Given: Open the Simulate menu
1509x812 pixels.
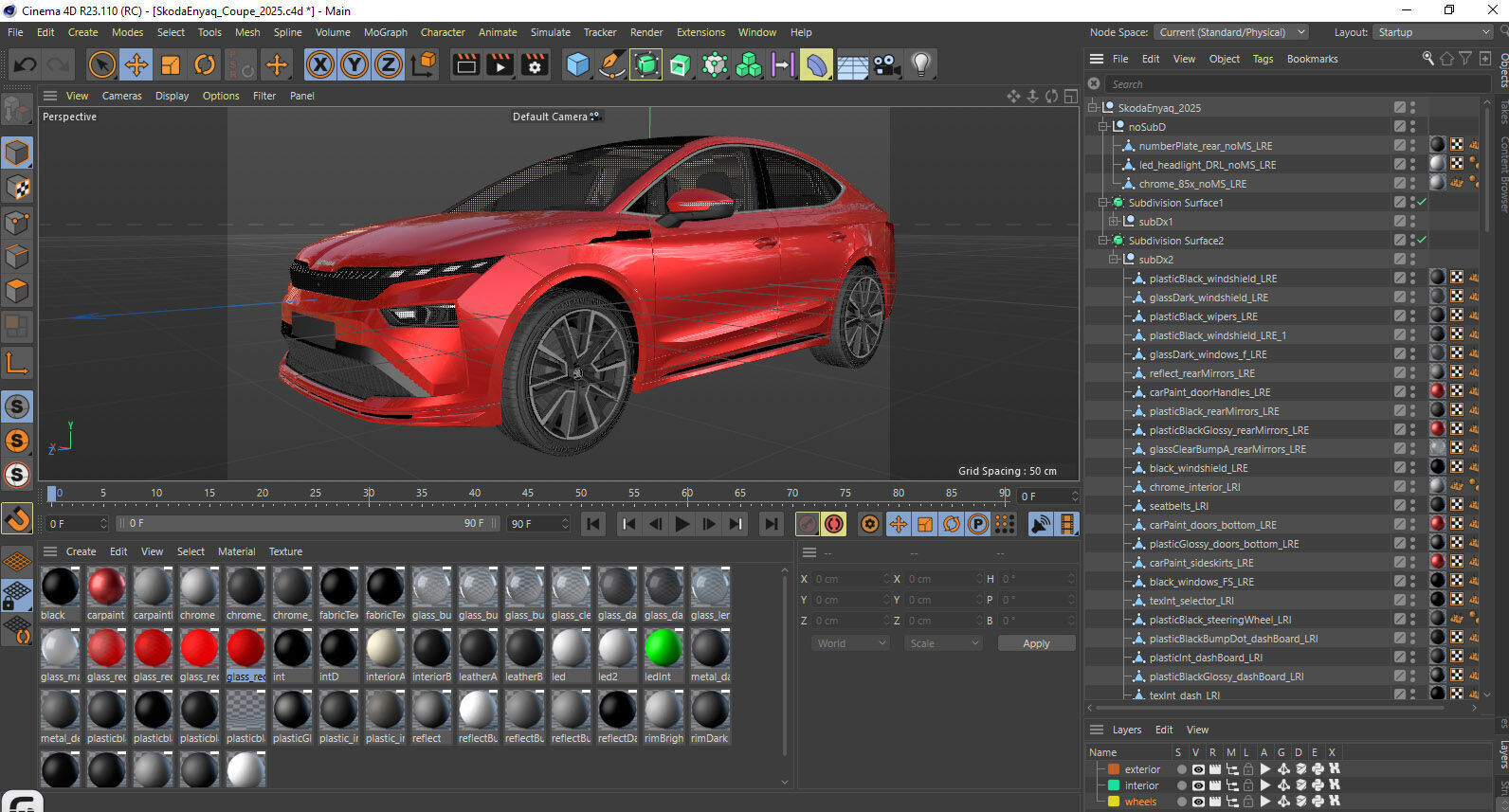Looking at the screenshot, I should [551, 32].
